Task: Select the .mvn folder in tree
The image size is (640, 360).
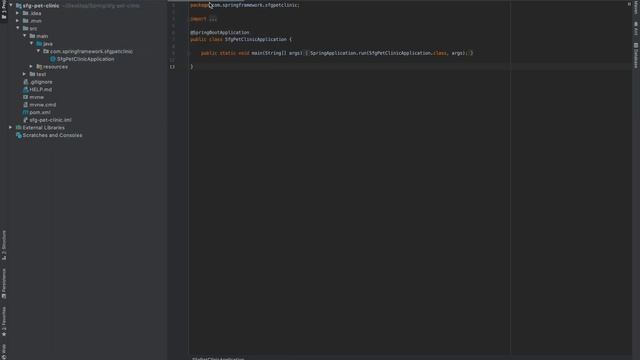Action: pos(36,21)
